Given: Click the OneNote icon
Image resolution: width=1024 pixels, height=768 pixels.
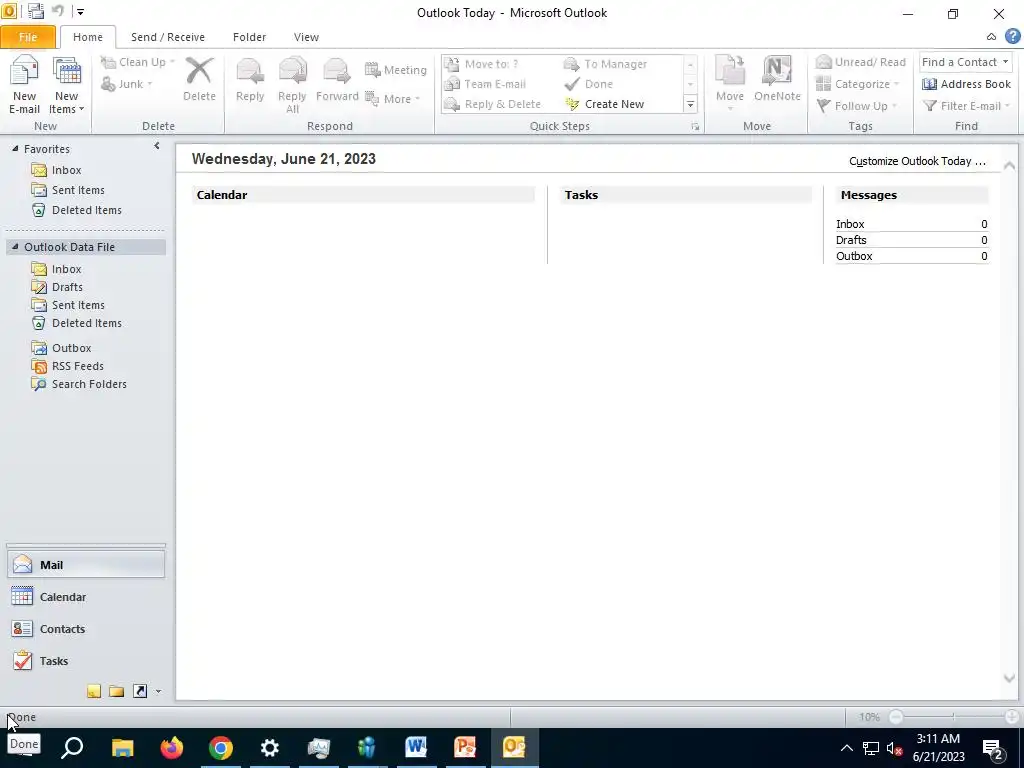Looking at the screenshot, I should click(776, 79).
